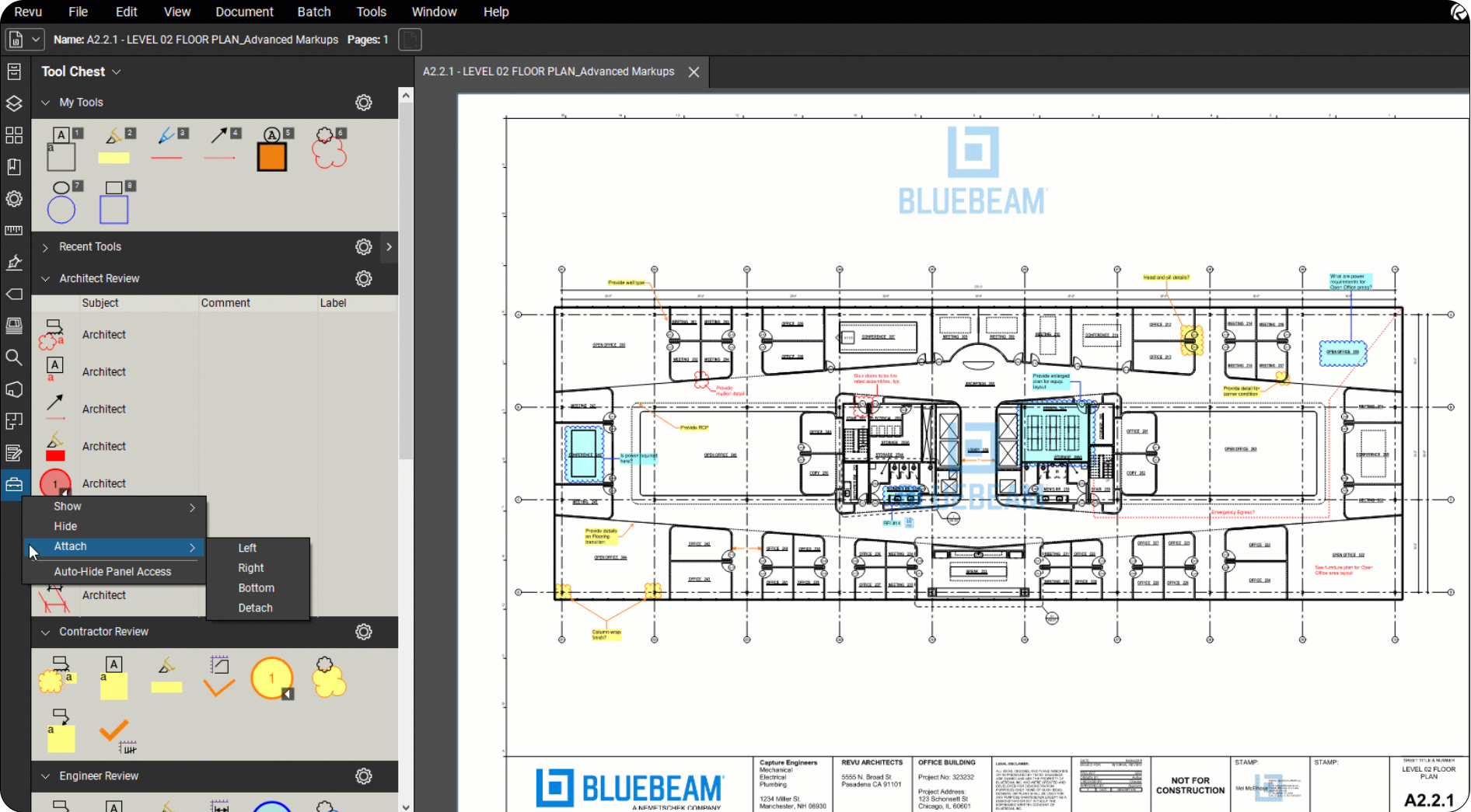Screen dimensions: 1471x812
Task: Open the Search panel magnifier icon
Action: pyautogui.click(x=14, y=357)
